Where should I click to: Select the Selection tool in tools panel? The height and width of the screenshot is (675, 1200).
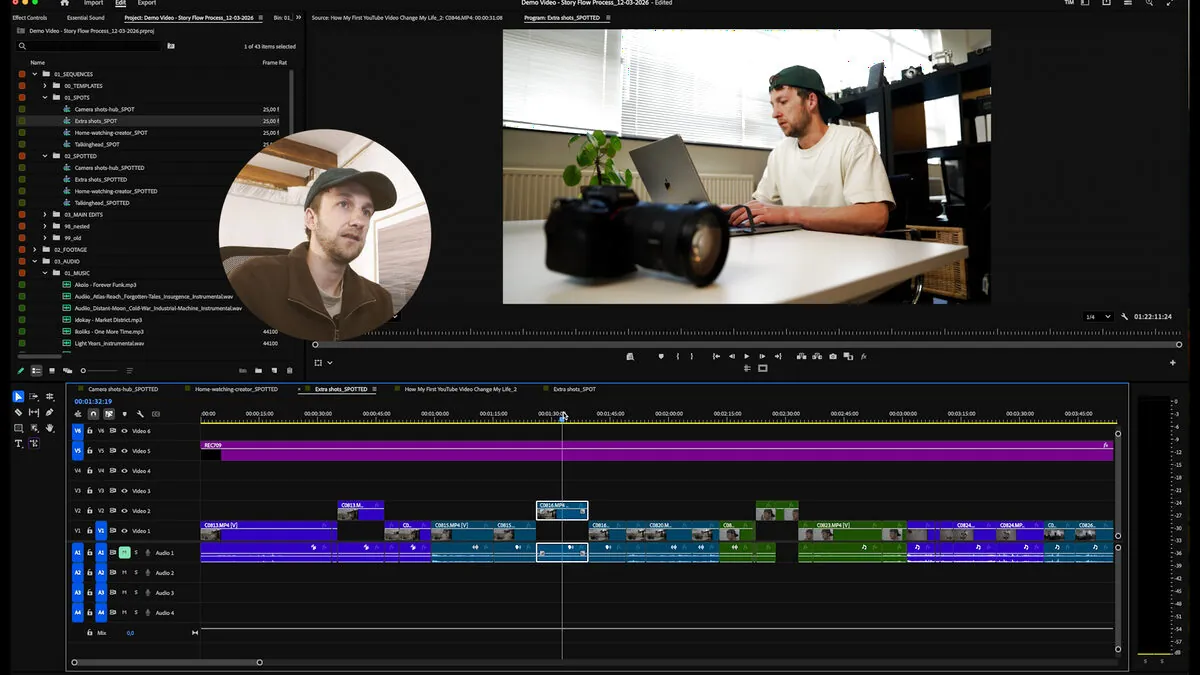click(18, 397)
